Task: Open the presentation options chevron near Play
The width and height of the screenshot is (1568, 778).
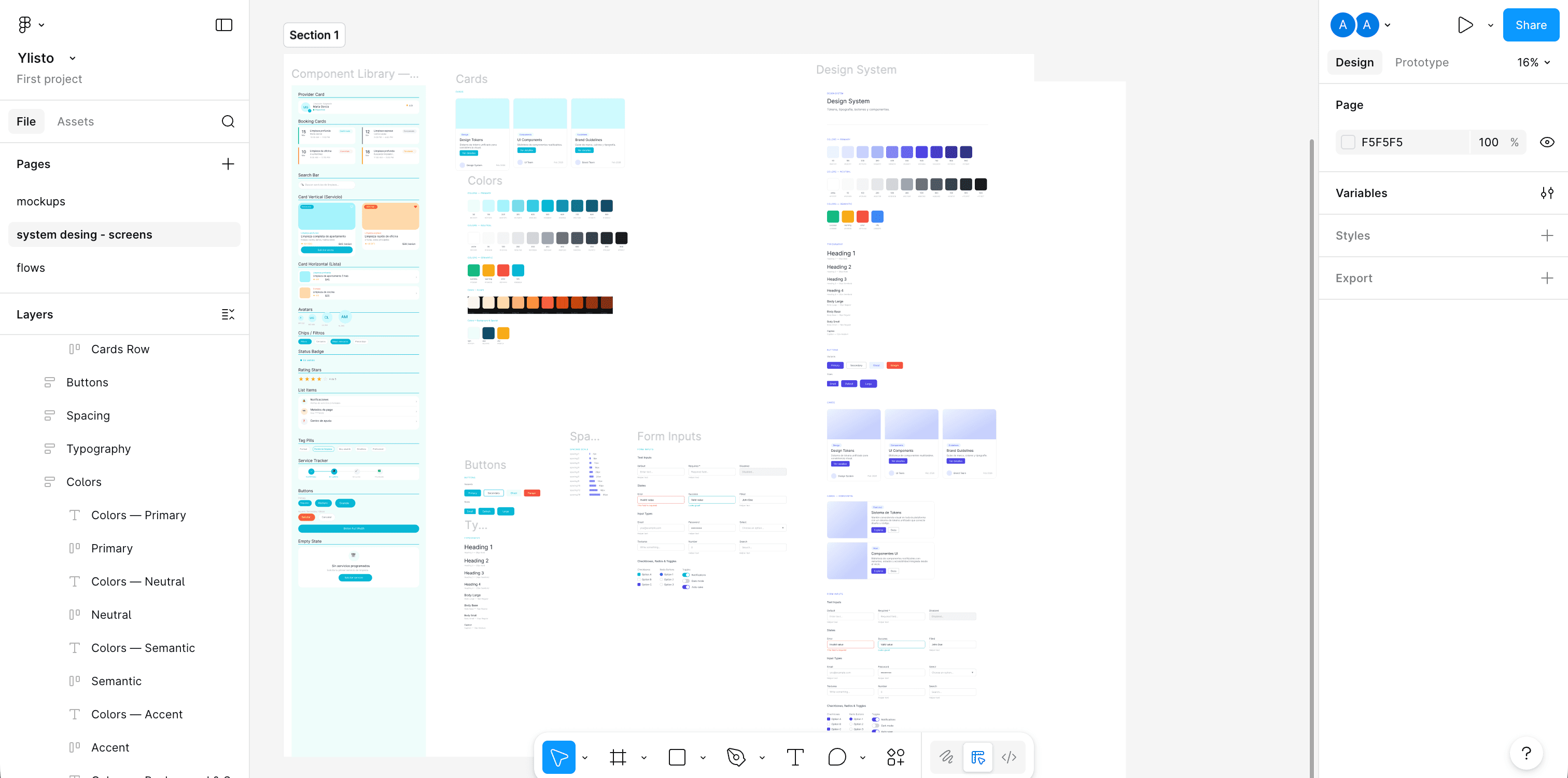Action: pyautogui.click(x=1491, y=25)
